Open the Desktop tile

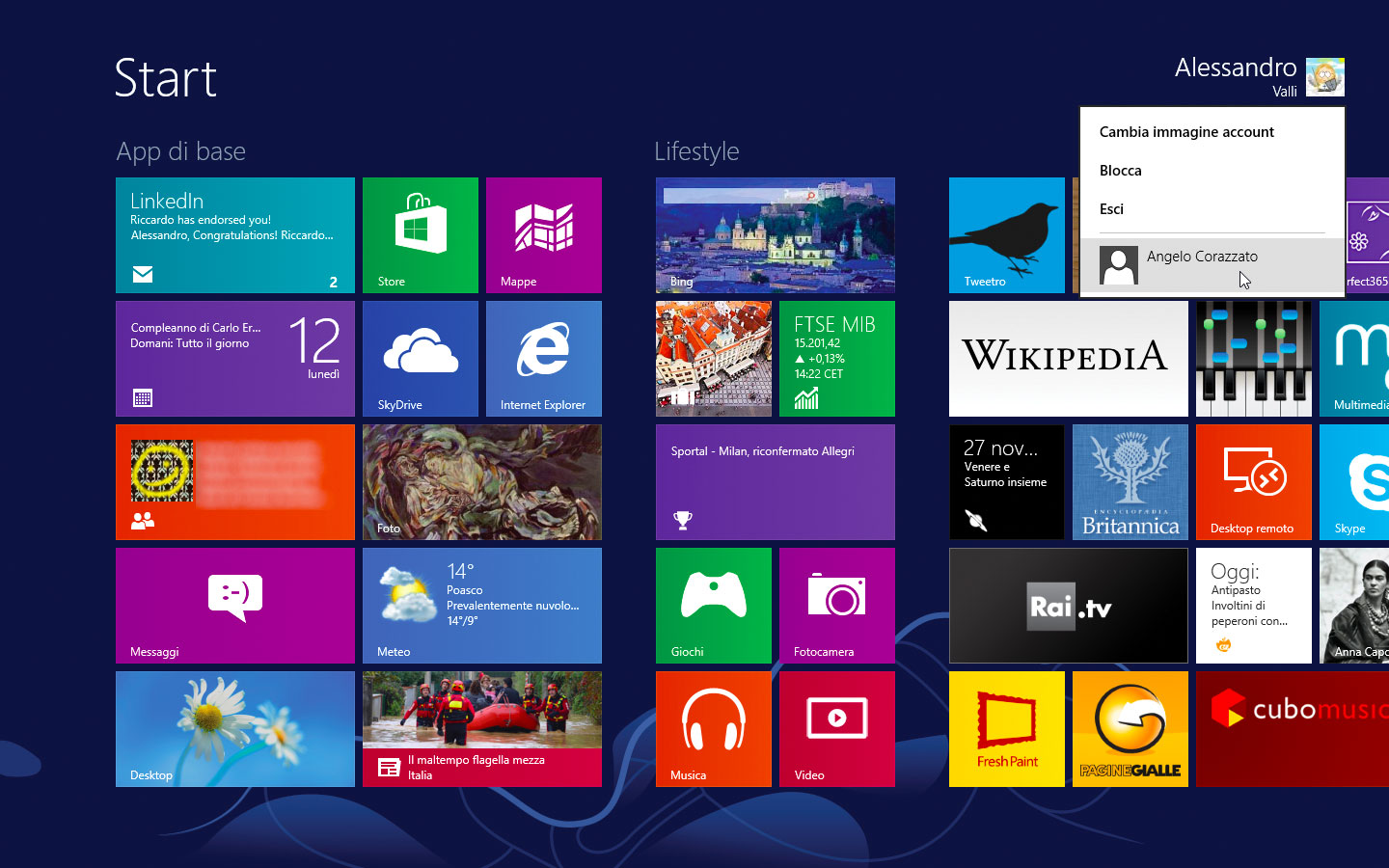click(x=235, y=729)
